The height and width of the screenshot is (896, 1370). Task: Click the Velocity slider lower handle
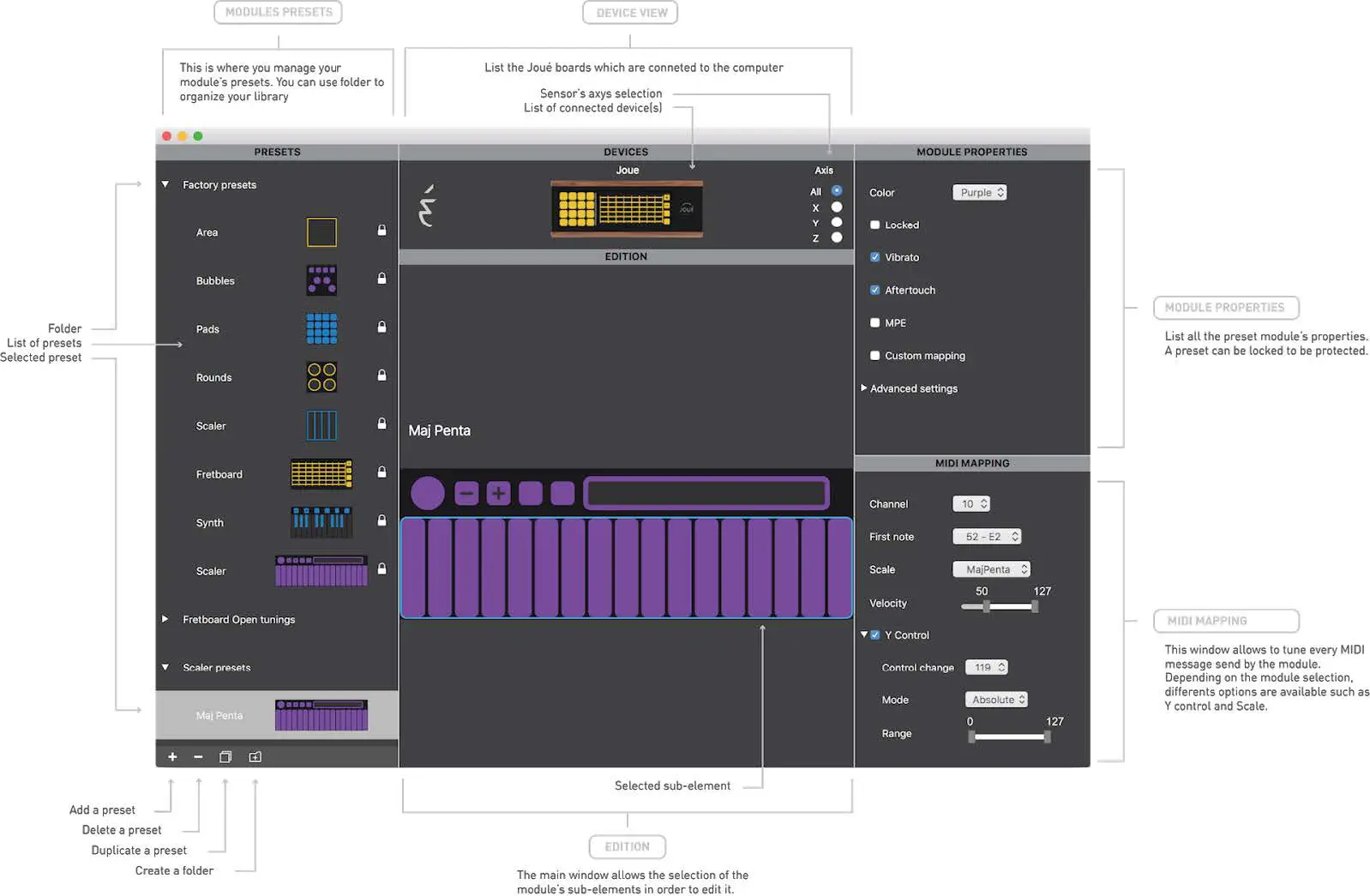987,606
